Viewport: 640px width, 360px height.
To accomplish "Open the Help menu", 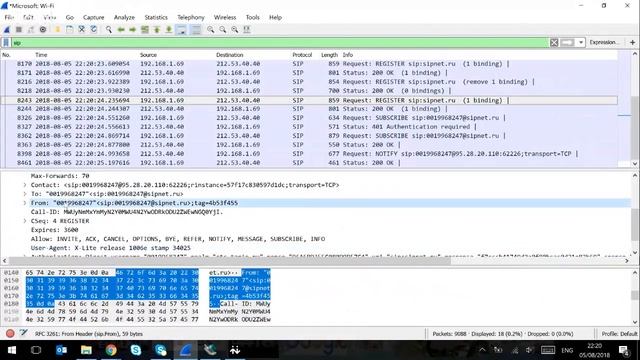I will point(275,18).
